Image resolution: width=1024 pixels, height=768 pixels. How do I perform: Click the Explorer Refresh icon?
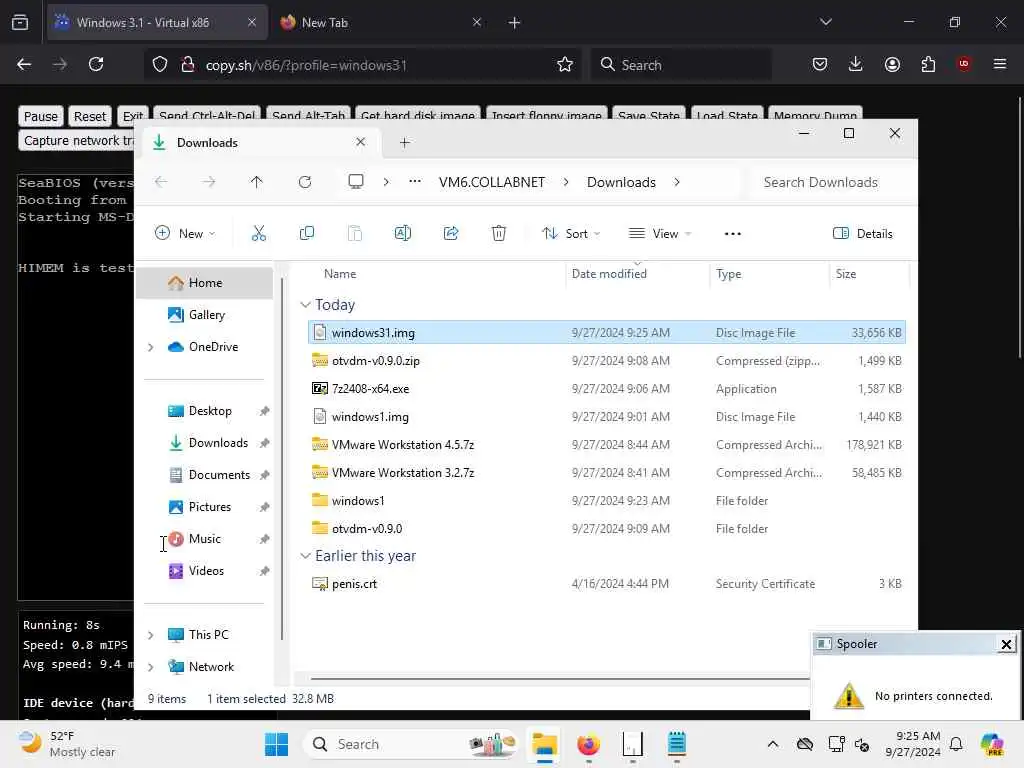(x=305, y=182)
